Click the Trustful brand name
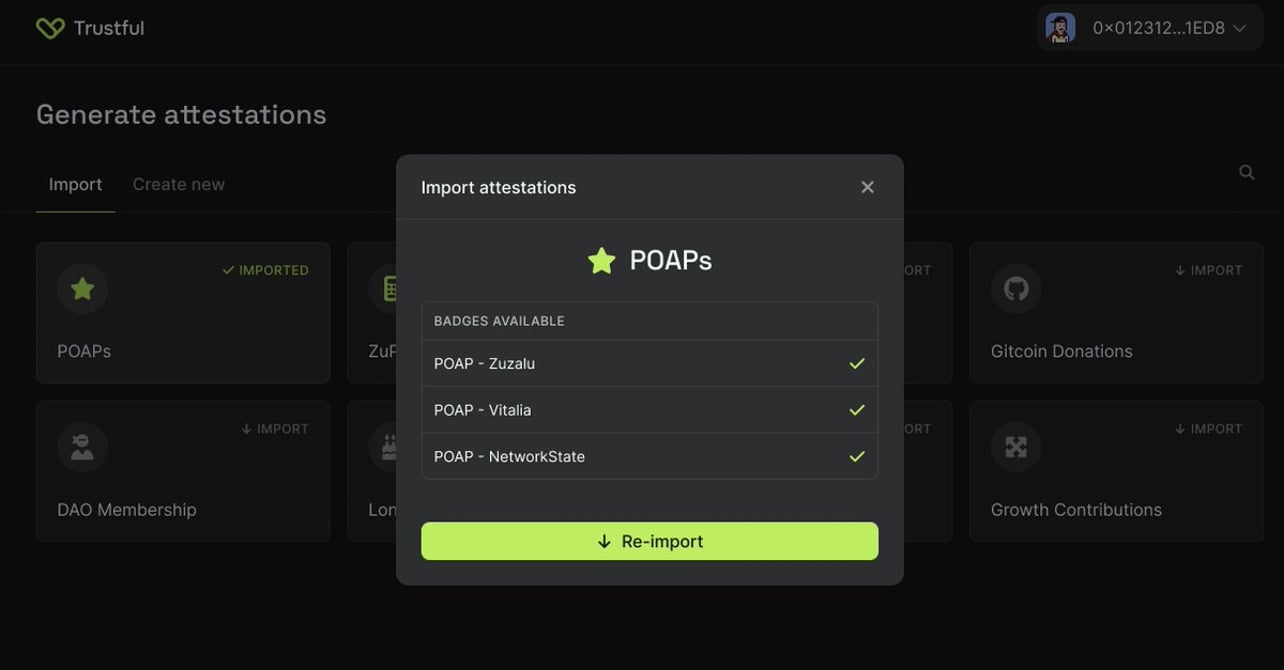Image resolution: width=1284 pixels, height=670 pixels. coord(109,28)
